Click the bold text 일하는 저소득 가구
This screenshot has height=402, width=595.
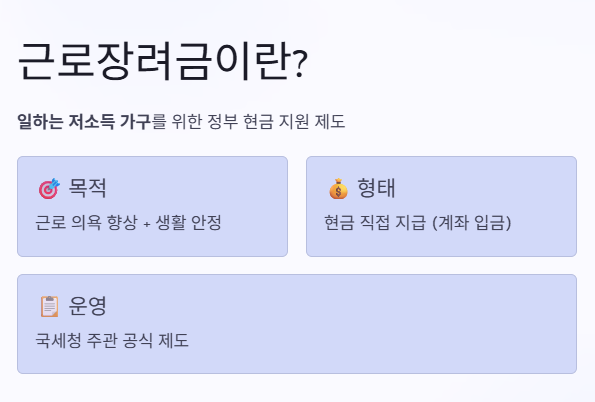tap(84, 121)
